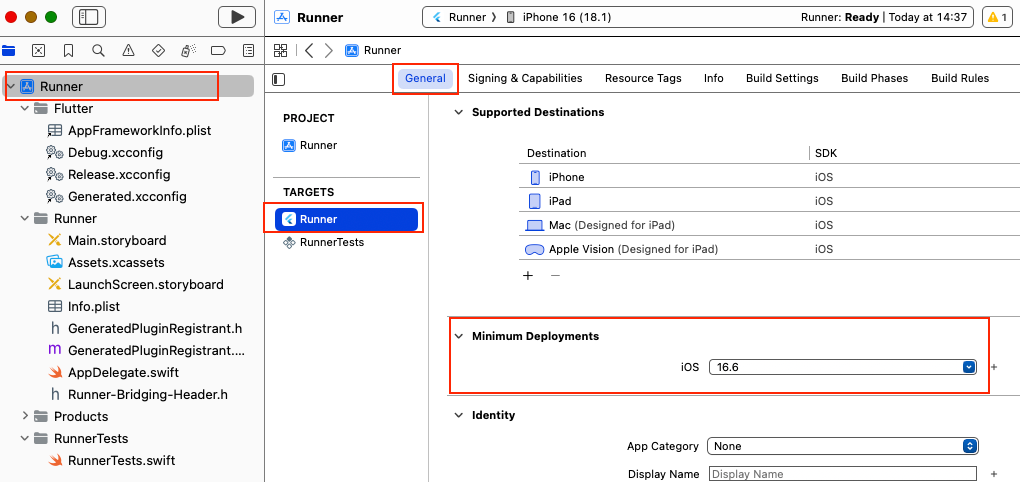1020x482 pixels.
Task: Open the Build Settings tab
Action: tap(782, 79)
